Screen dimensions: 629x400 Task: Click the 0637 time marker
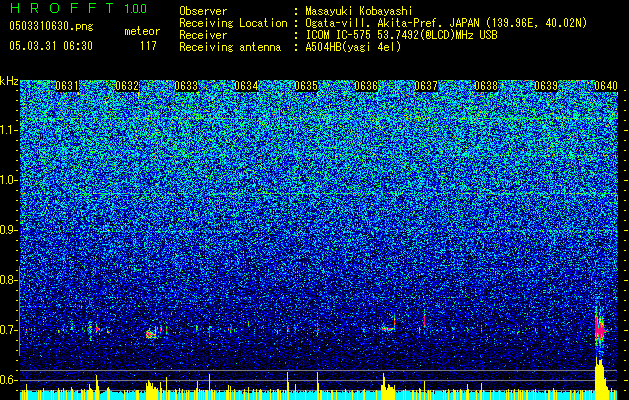[426, 86]
